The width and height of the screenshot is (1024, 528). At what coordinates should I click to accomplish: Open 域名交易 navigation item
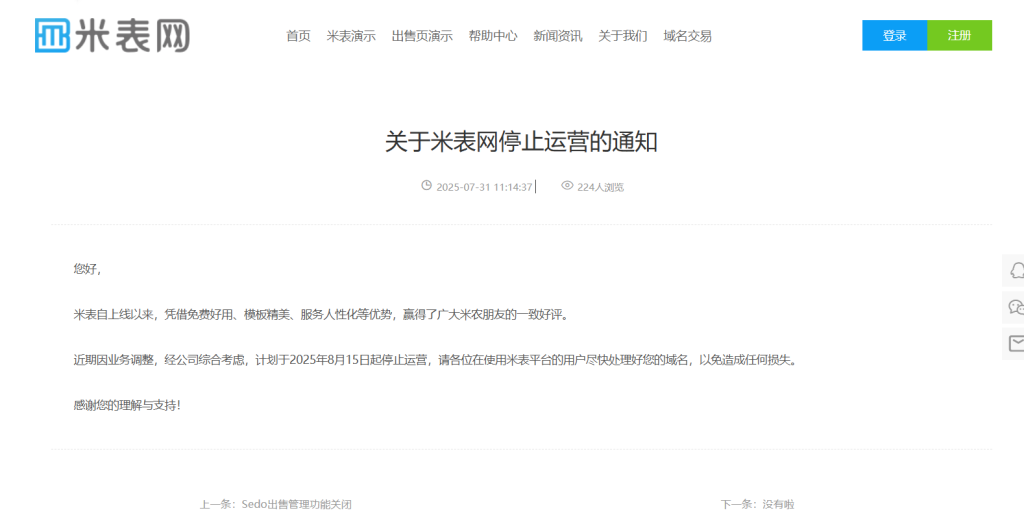(x=688, y=36)
